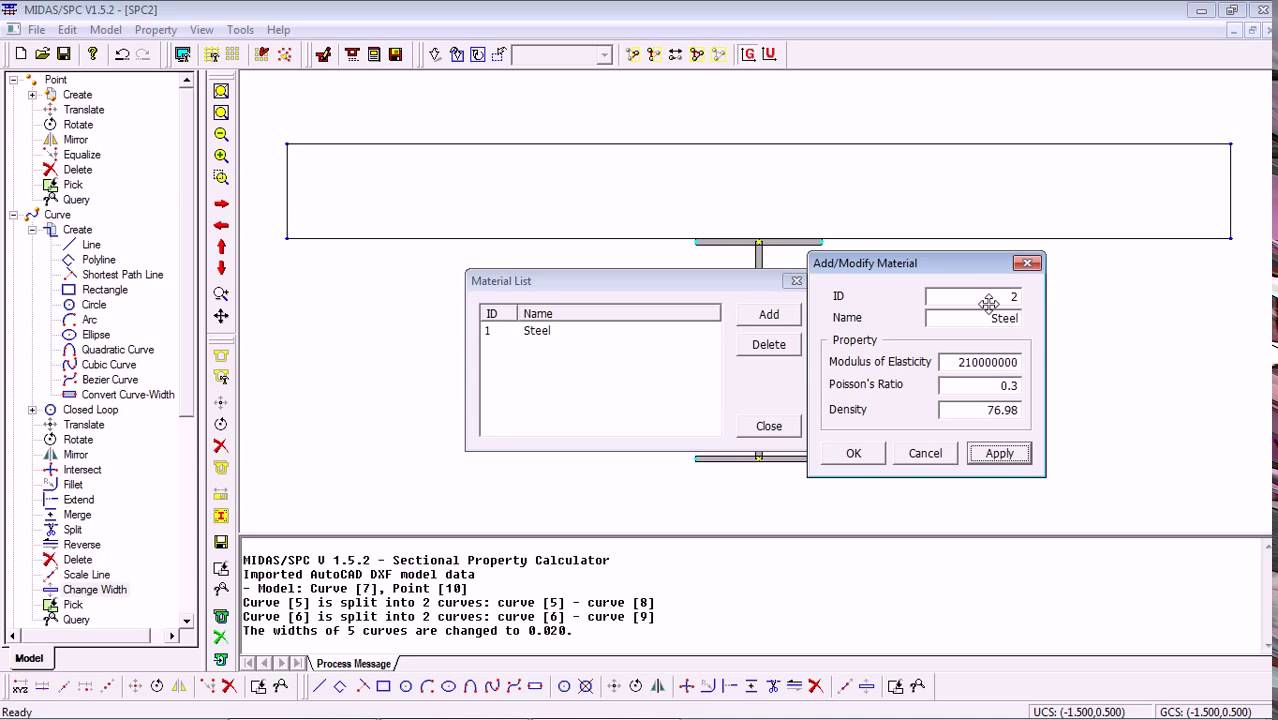This screenshot has height=720, width=1278.
Task: Select Shortest Path Line in the tree
Action: click(x=123, y=275)
